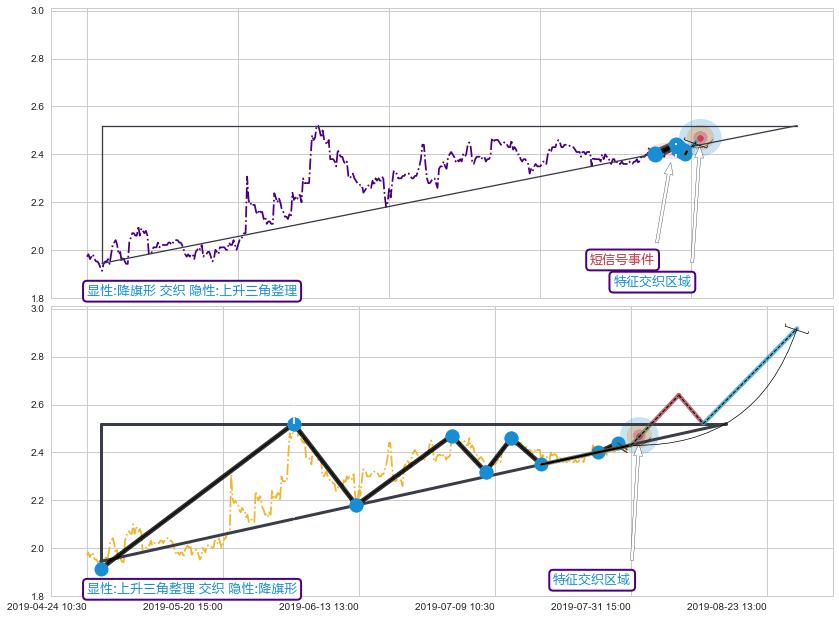Click the 短信号事件 annotation label

point(621,260)
